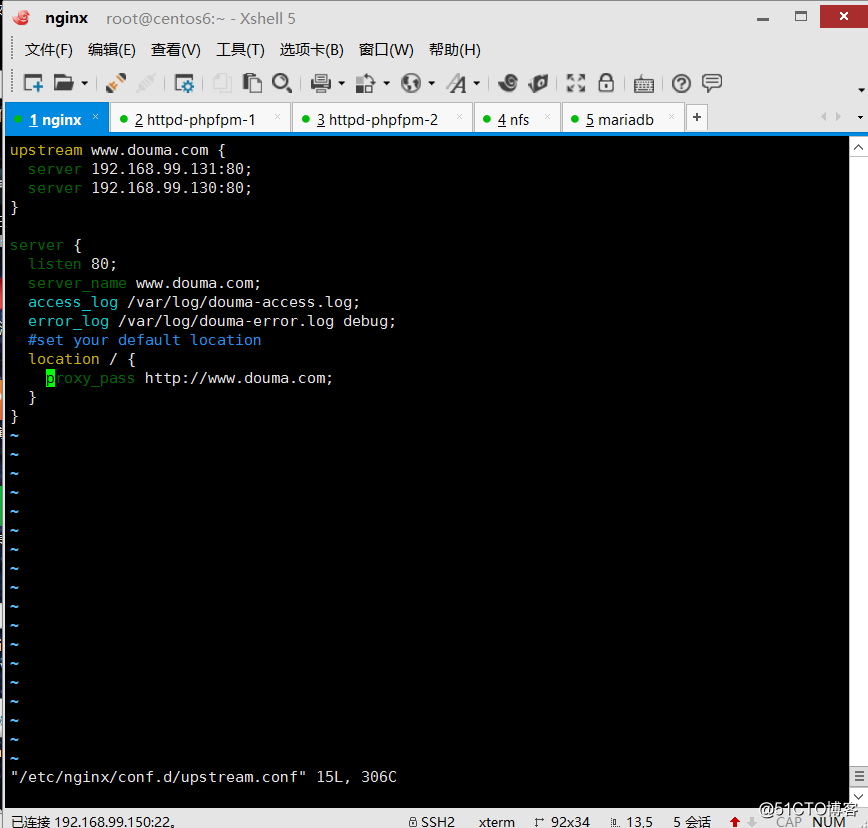
Task: Click the globe encoding icon
Action: [411, 84]
